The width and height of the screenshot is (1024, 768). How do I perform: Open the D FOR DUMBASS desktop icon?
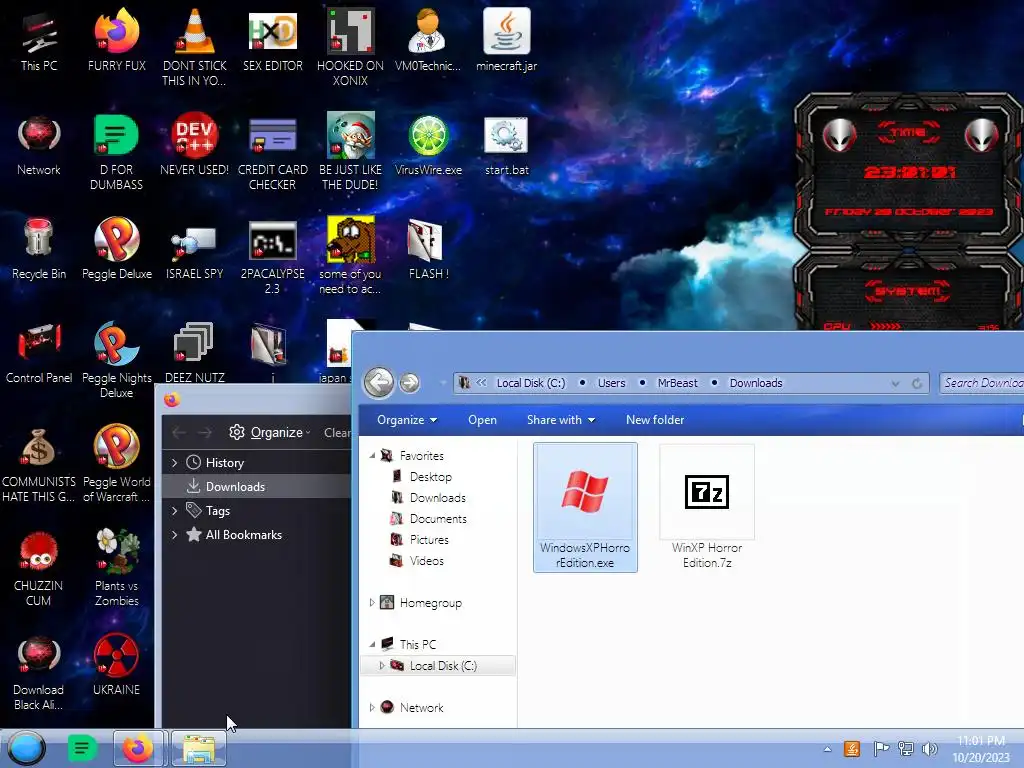click(116, 152)
